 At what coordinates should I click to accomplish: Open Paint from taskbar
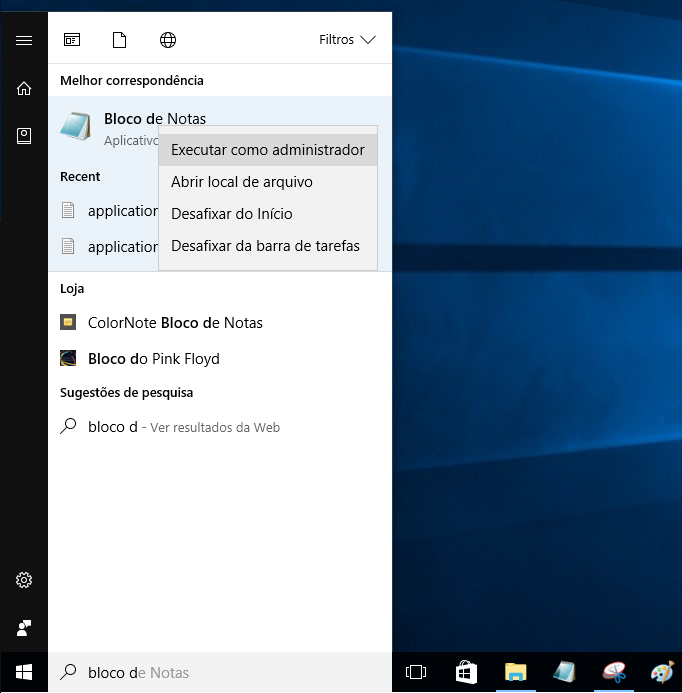662,672
